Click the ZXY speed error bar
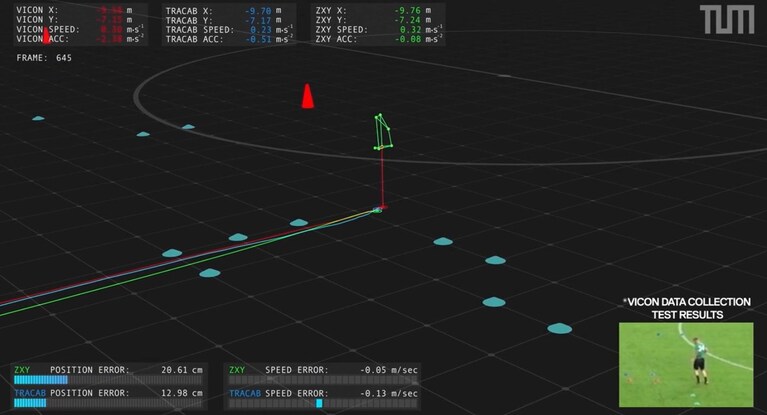Viewport: 767px width, 415px height. click(323, 380)
